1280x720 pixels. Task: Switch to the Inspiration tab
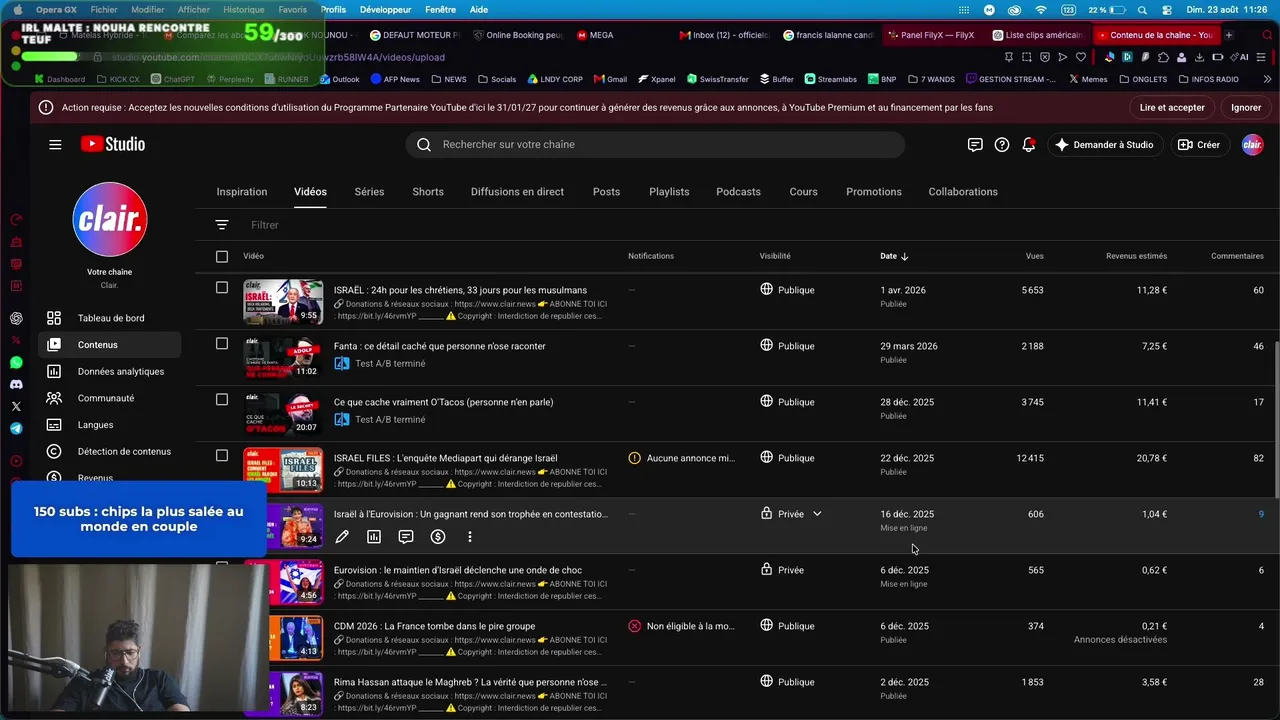tap(242, 192)
